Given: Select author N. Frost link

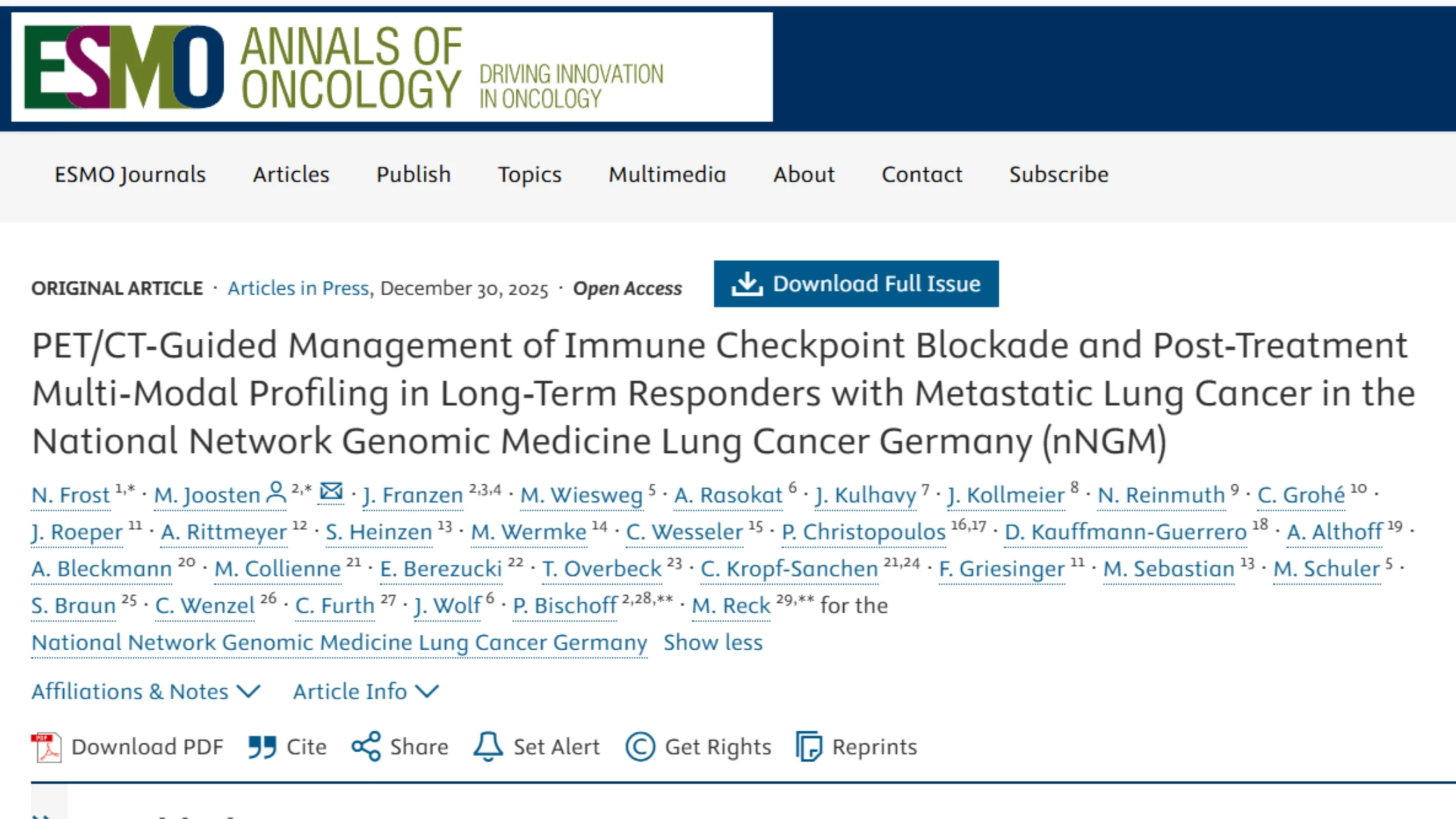Looking at the screenshot, I should (70, 495).
